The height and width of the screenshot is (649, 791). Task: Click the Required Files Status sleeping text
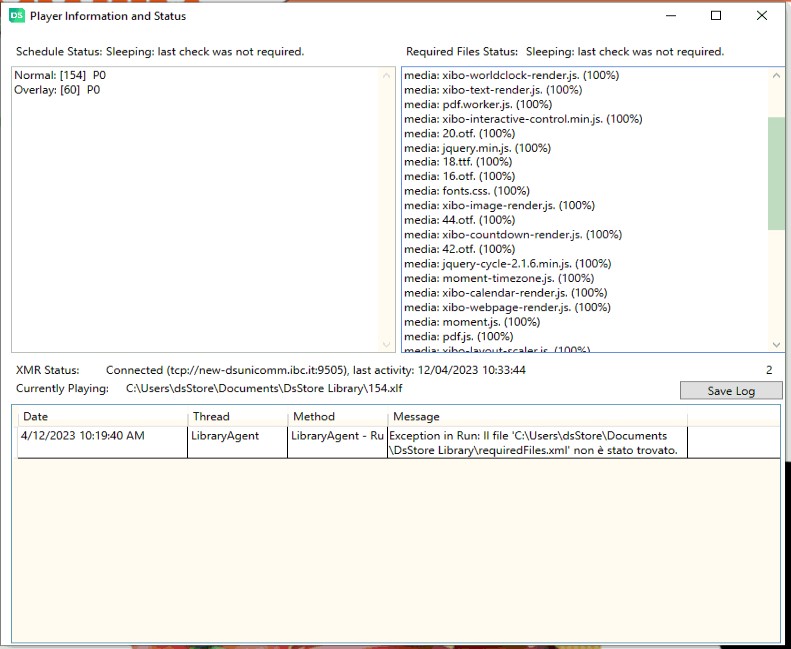click(625, 52)
